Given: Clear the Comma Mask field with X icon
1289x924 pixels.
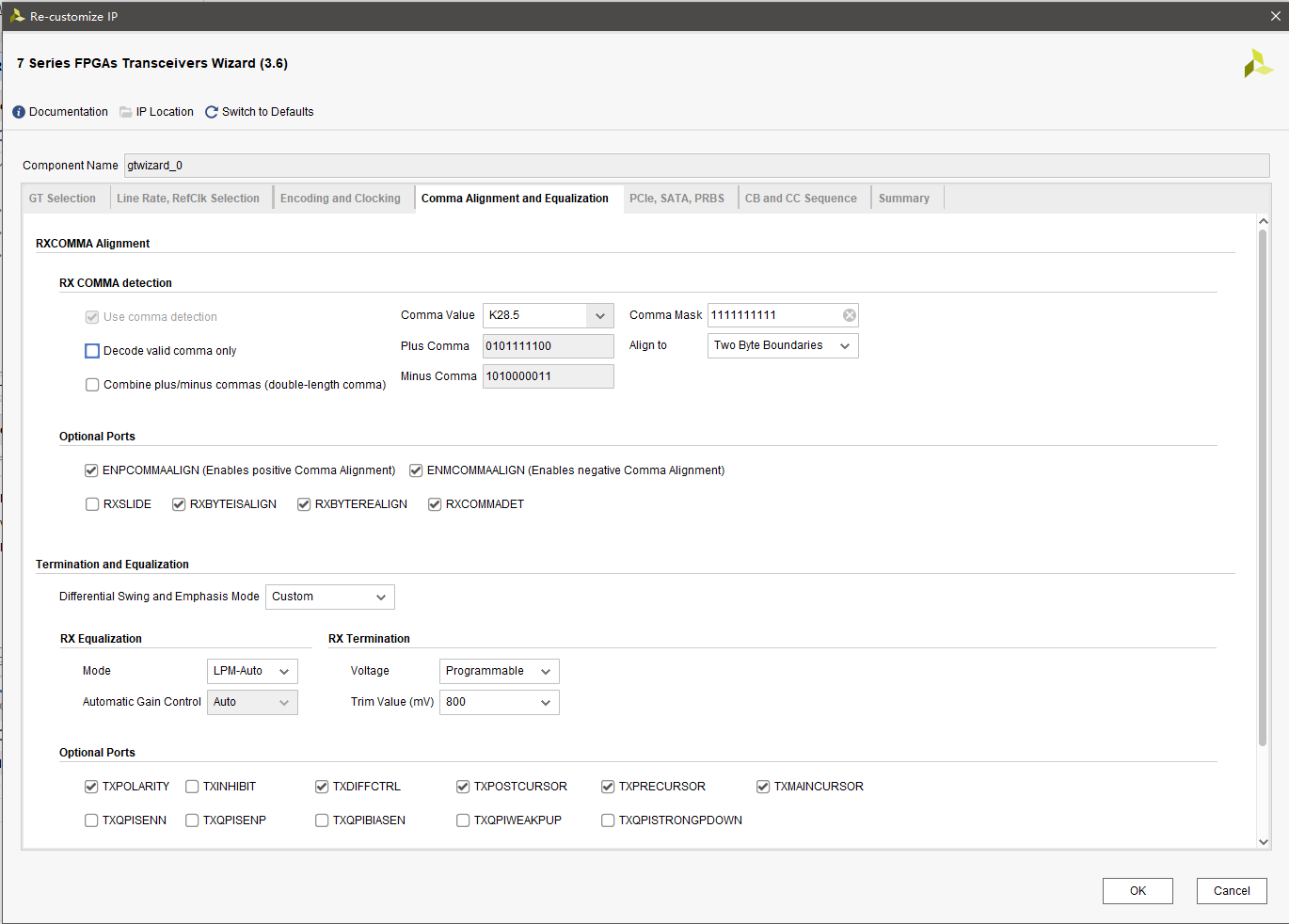Looking at the screenshot, I should click(850, 315).
